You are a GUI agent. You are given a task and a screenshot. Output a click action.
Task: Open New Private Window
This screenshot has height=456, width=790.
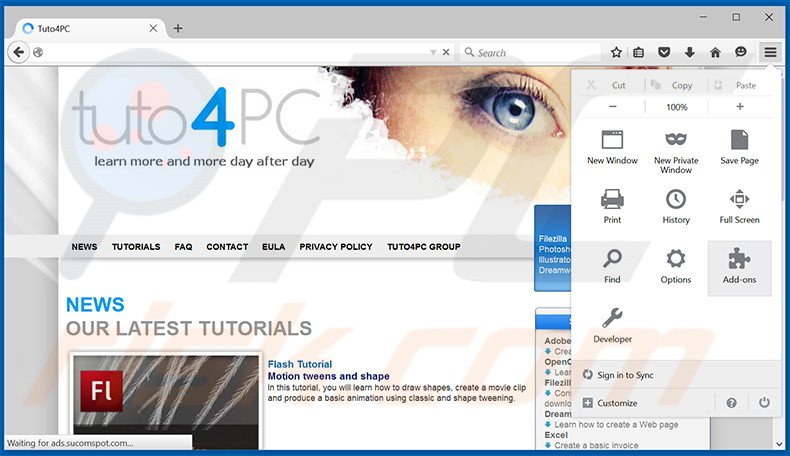(x=676, y=151)
